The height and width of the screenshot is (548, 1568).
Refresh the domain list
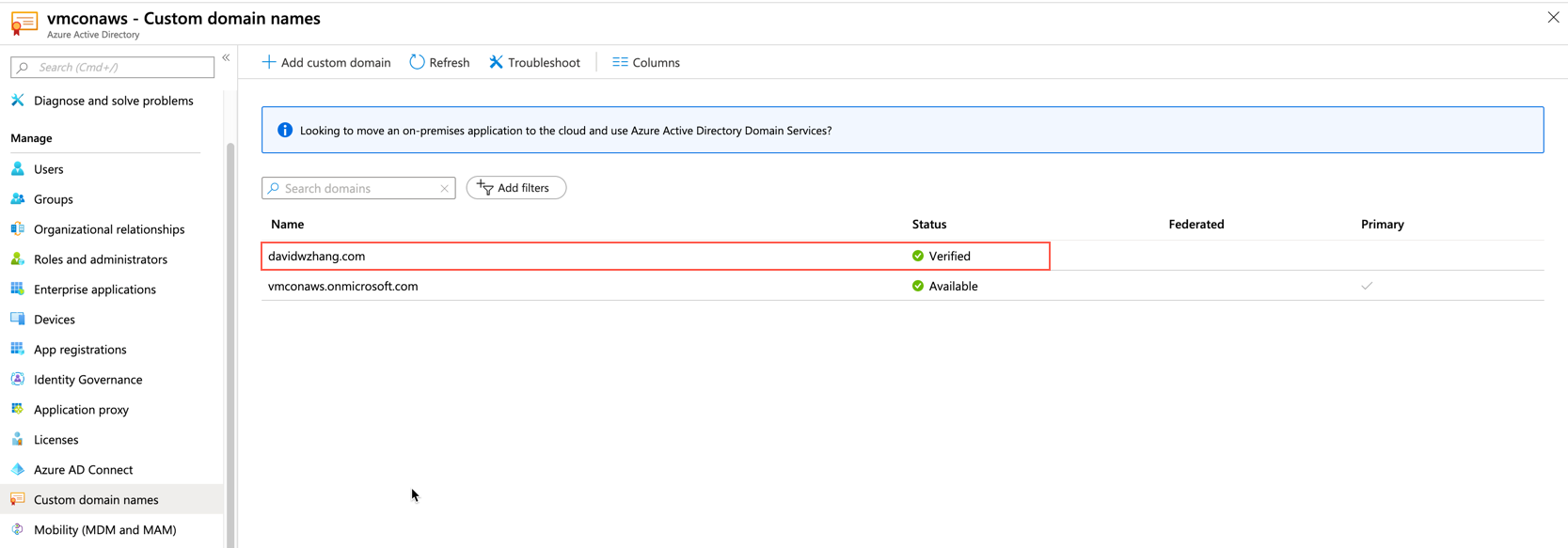[439, 63]
